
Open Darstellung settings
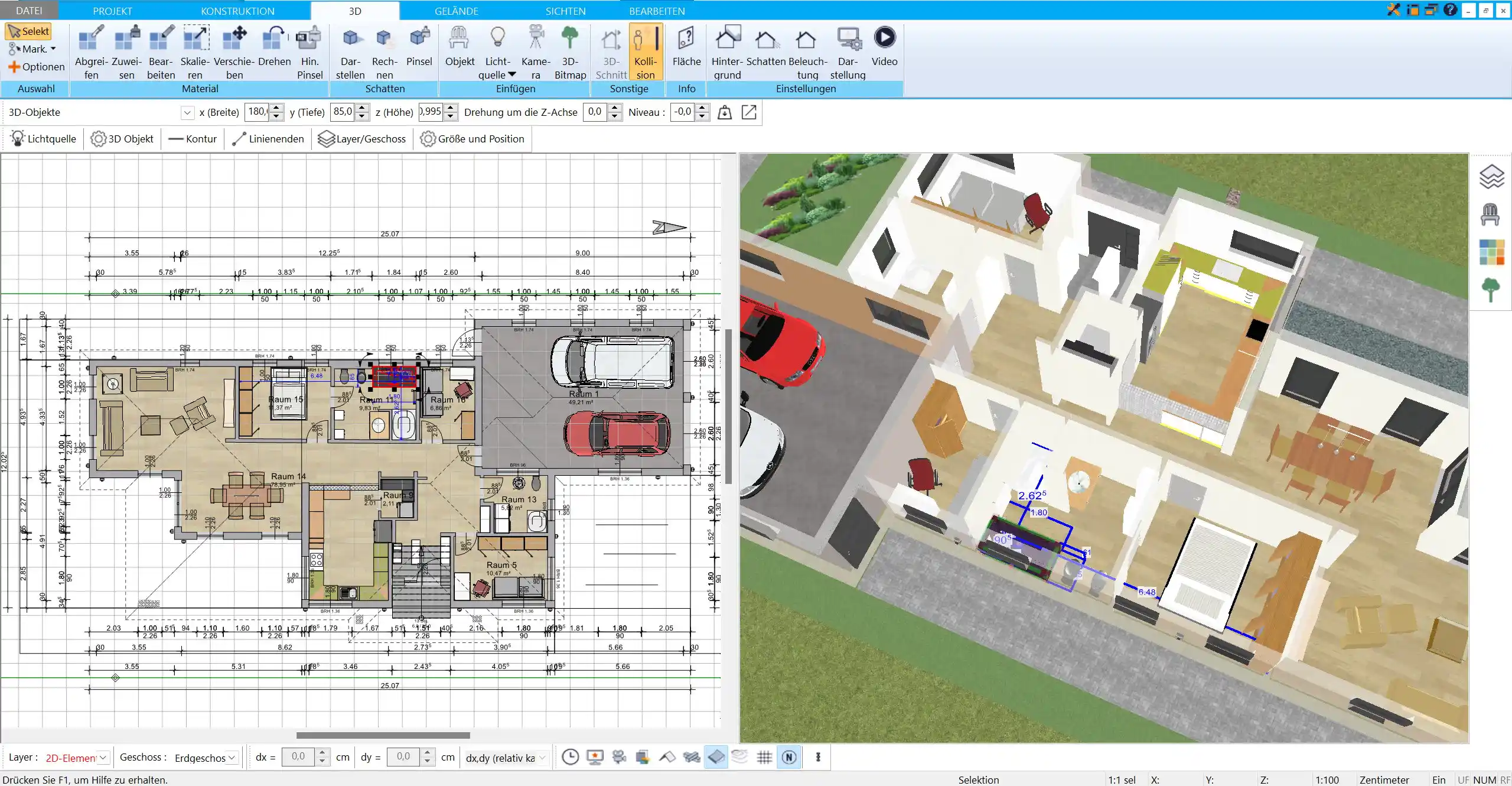(848, 52)
